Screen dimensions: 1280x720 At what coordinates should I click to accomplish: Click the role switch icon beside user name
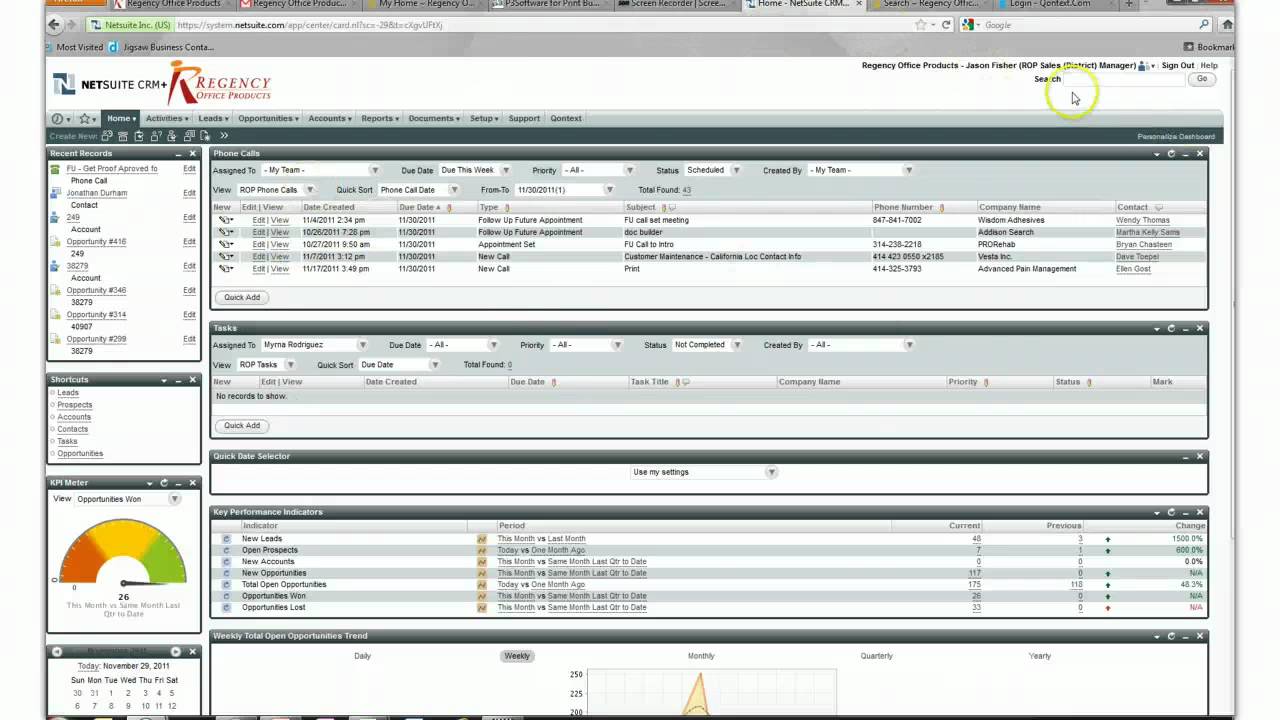1145,66
